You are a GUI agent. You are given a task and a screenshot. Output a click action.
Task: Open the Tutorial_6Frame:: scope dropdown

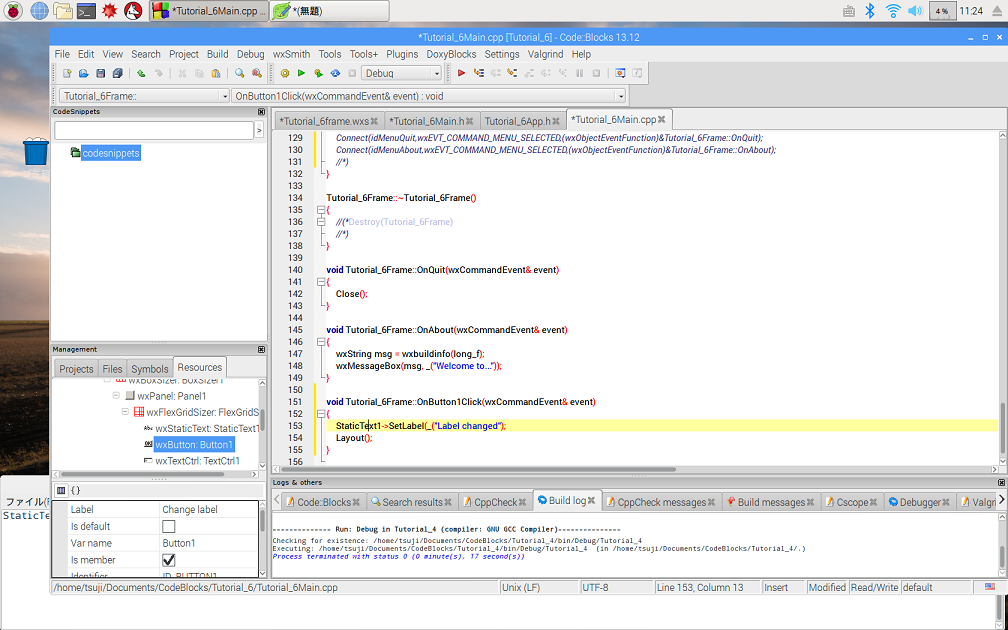(144, 96)
